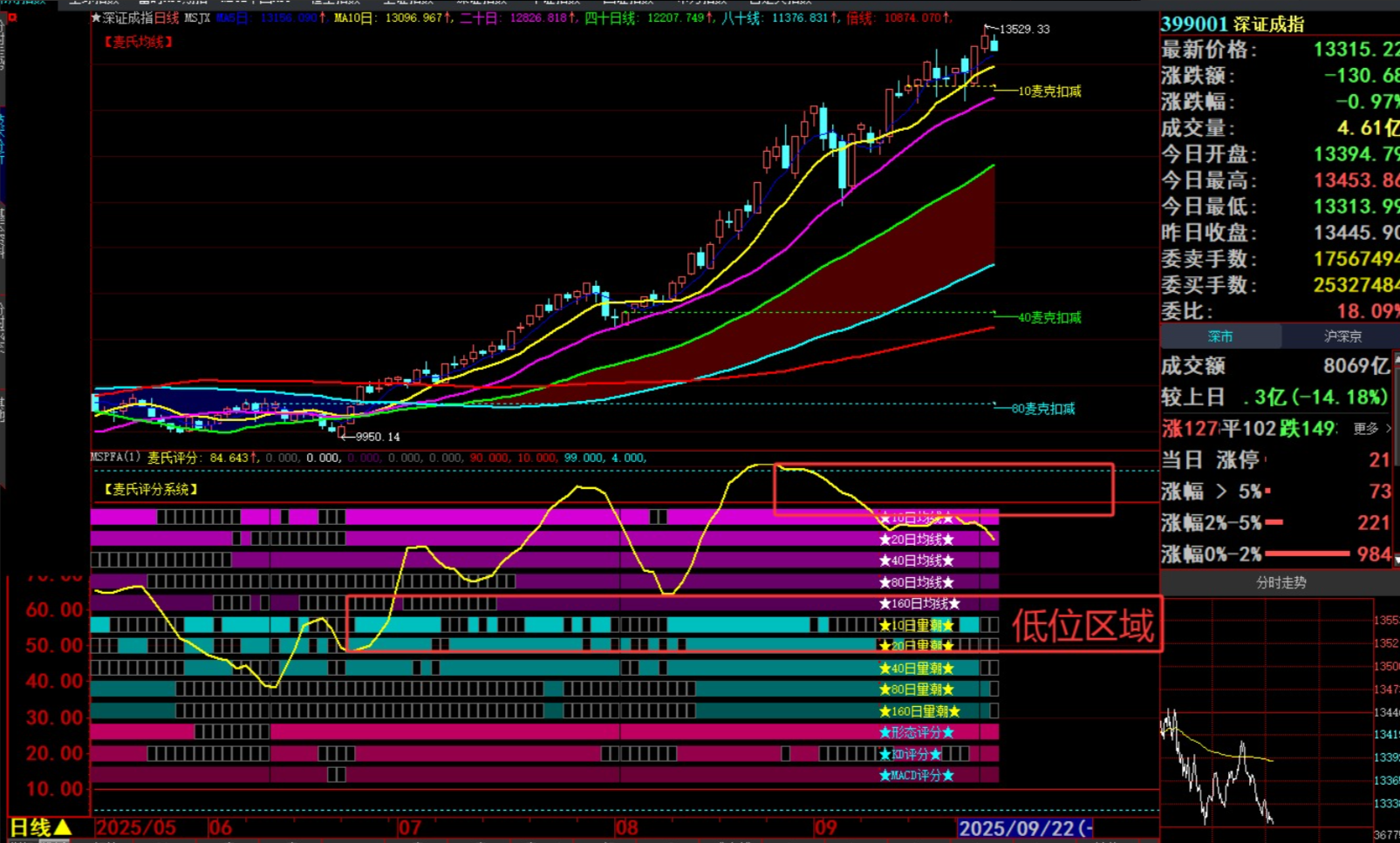
Task: Click the 10麦克扣减 marker label
Action: (x=1049, y=92)
